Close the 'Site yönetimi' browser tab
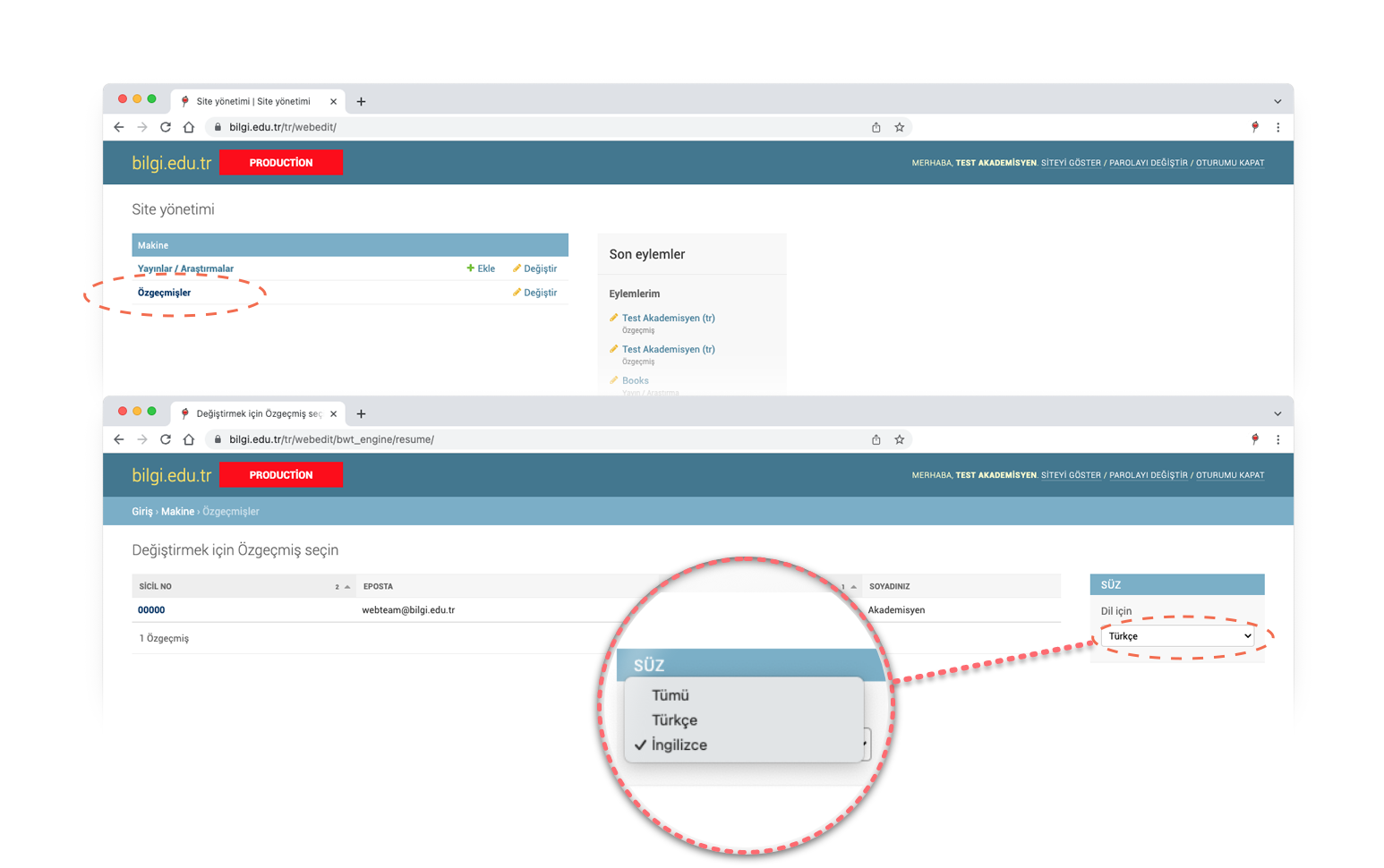Image resolution: width=1384 pixels, height=868 pixels. 333,101
